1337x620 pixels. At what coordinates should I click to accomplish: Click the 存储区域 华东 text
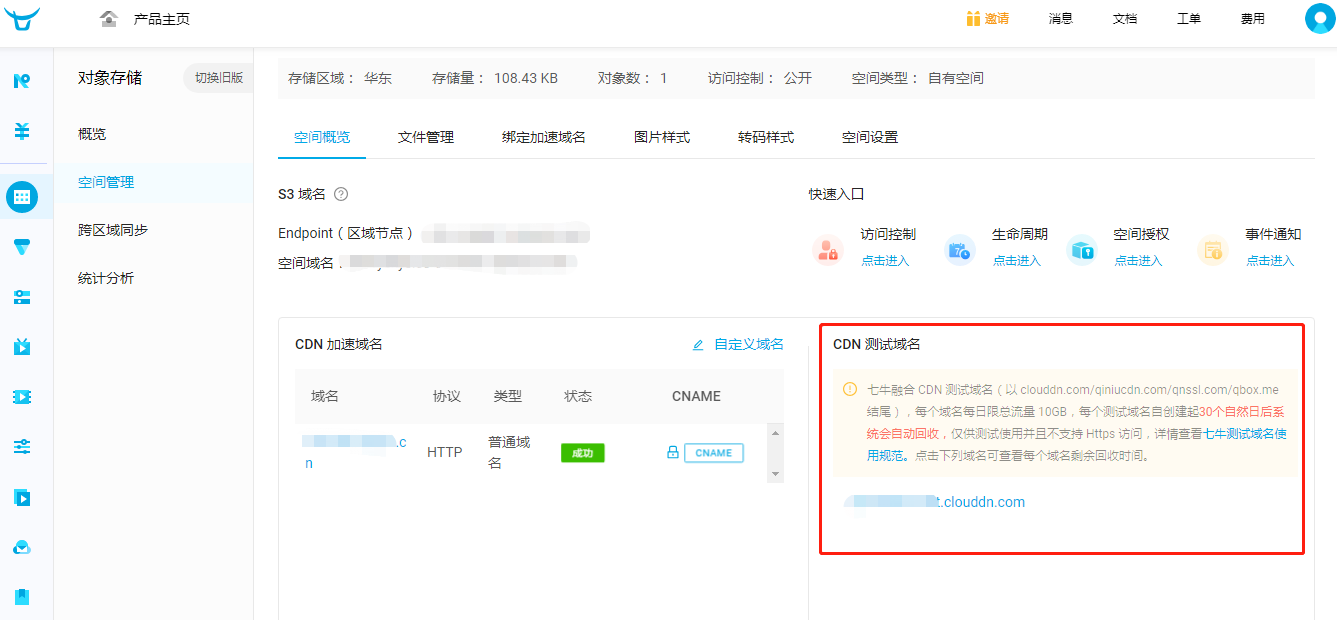click(x=340, y=77)
